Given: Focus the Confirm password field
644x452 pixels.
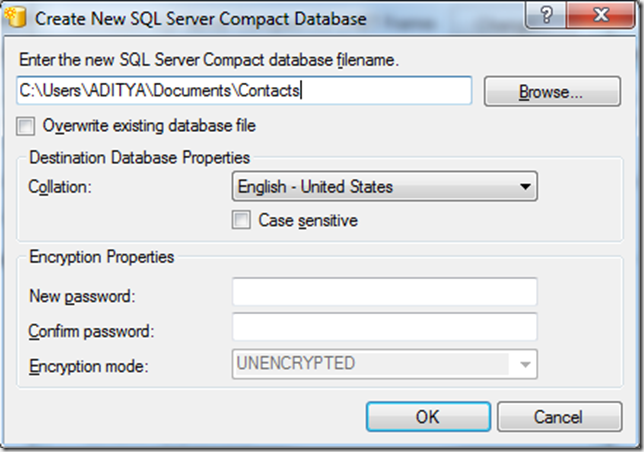Looking at the screenshot, I should [385, 327].
